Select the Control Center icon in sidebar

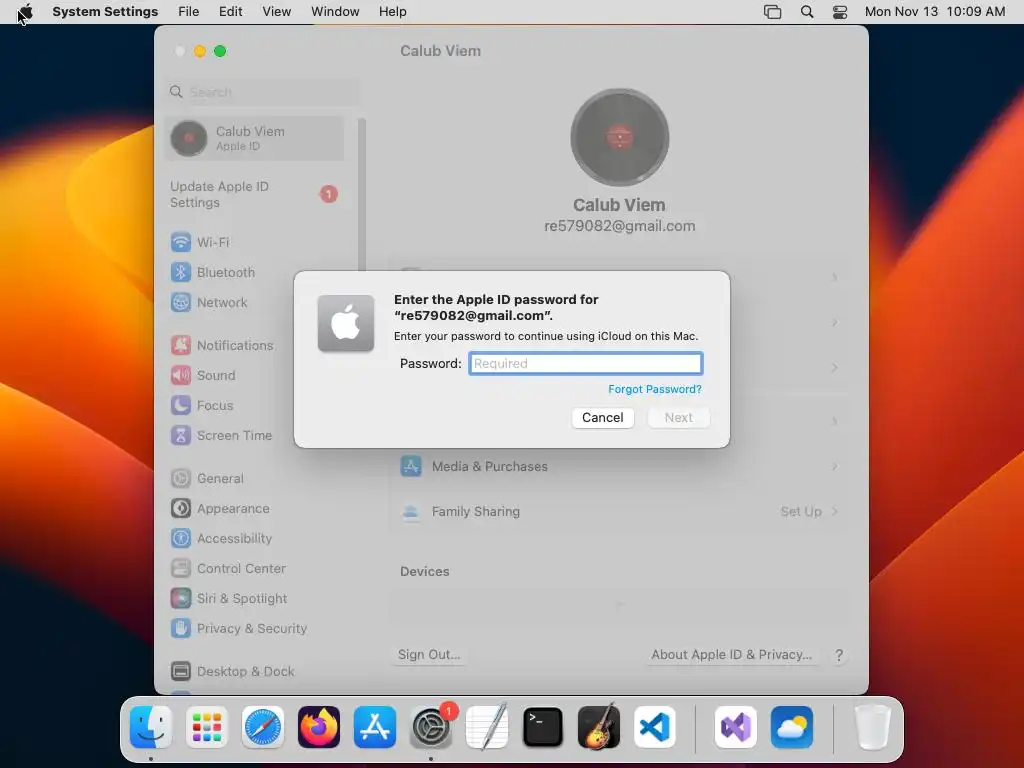click(x=181, y=569)
